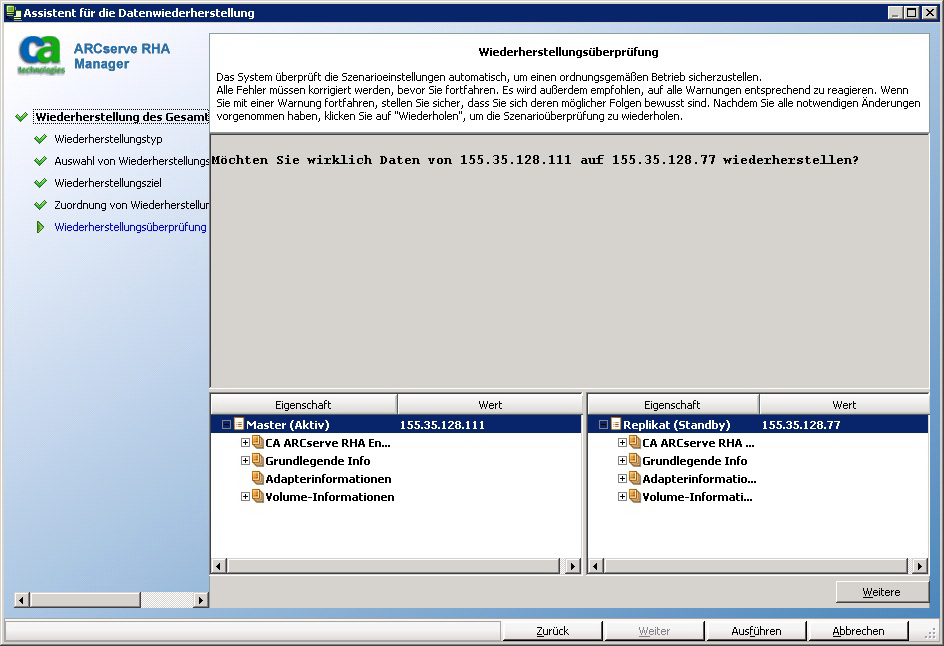
Task: Click checkmark beside Wiederherstellung des Gesamt
Action: click(22, 117)
